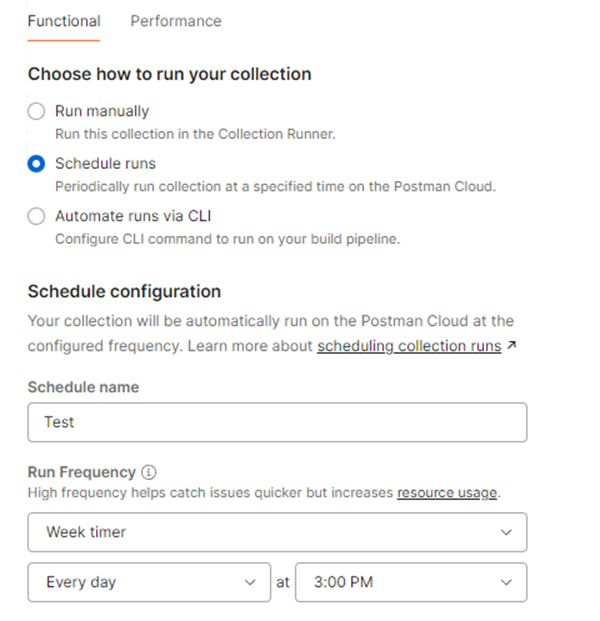
Task: Click the "Schedule name" field label
Action: click(83, 387)
